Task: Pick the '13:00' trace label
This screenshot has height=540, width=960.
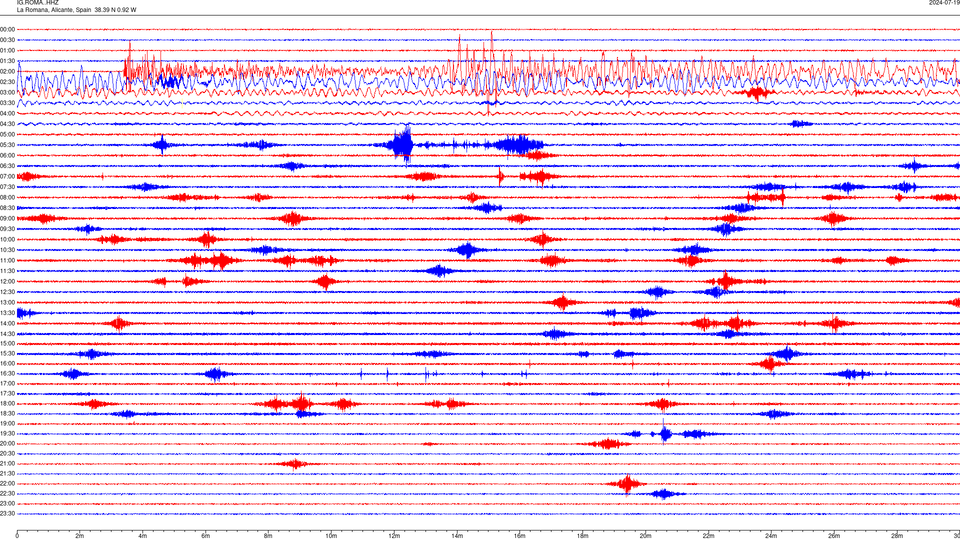Action: (7, 302)
